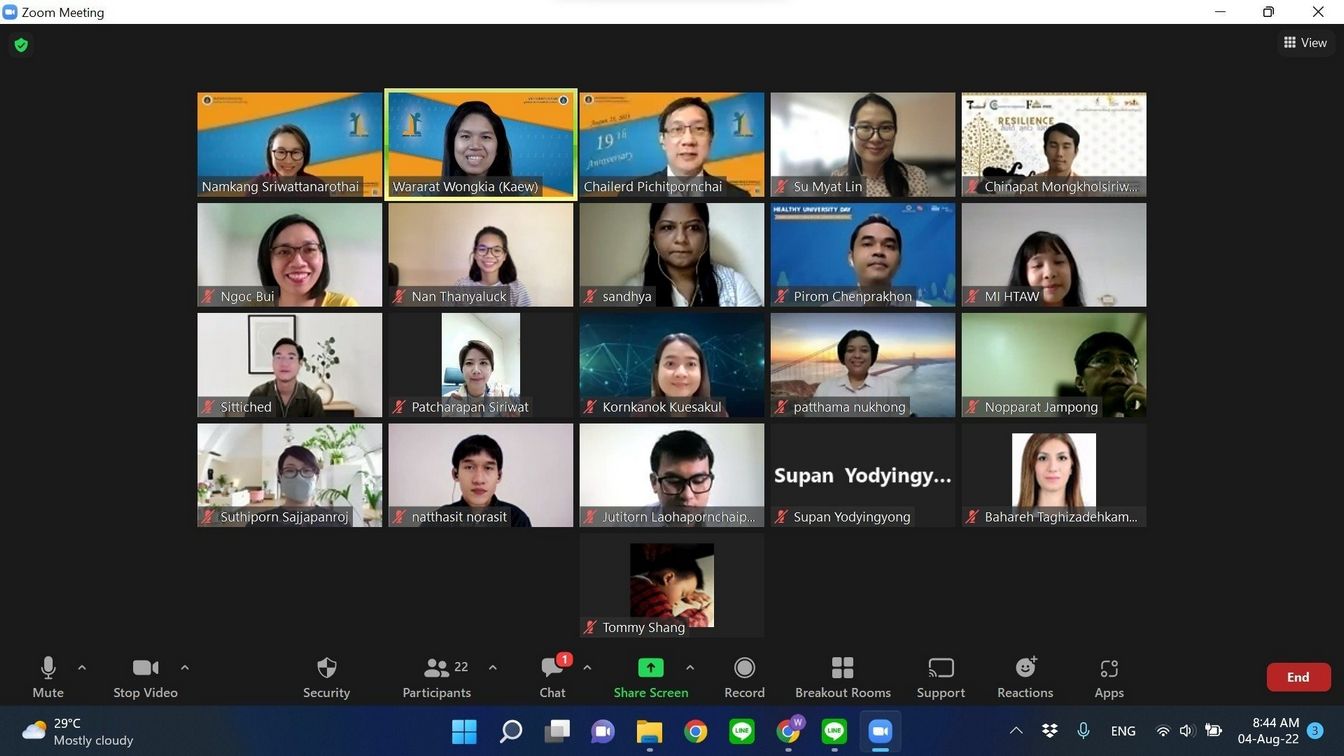
Task: Expand video options arrow beside Stop Video
Action: pyautogui.click(x=184, y=667)
